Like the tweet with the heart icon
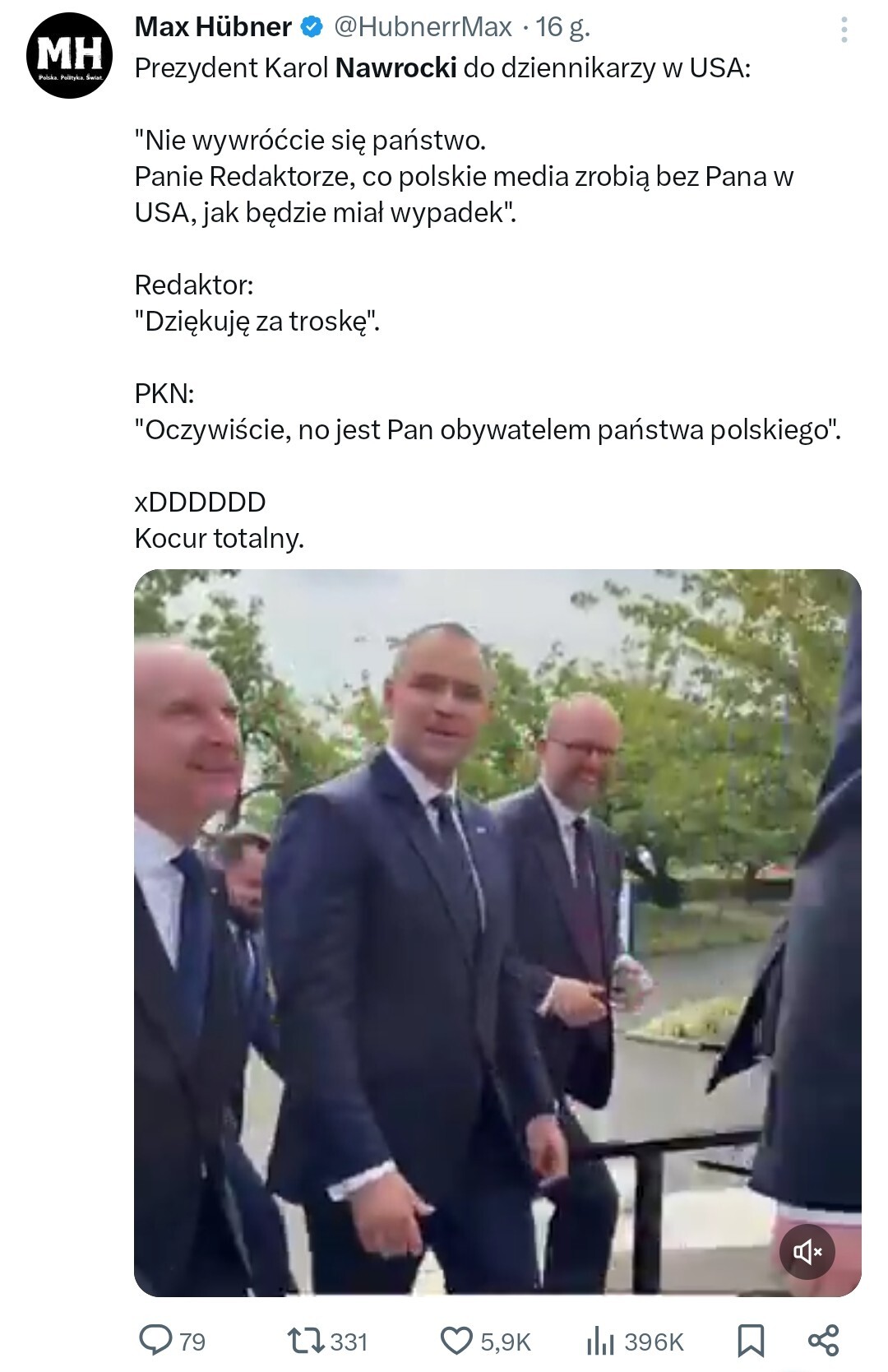 pos(457,1341)
